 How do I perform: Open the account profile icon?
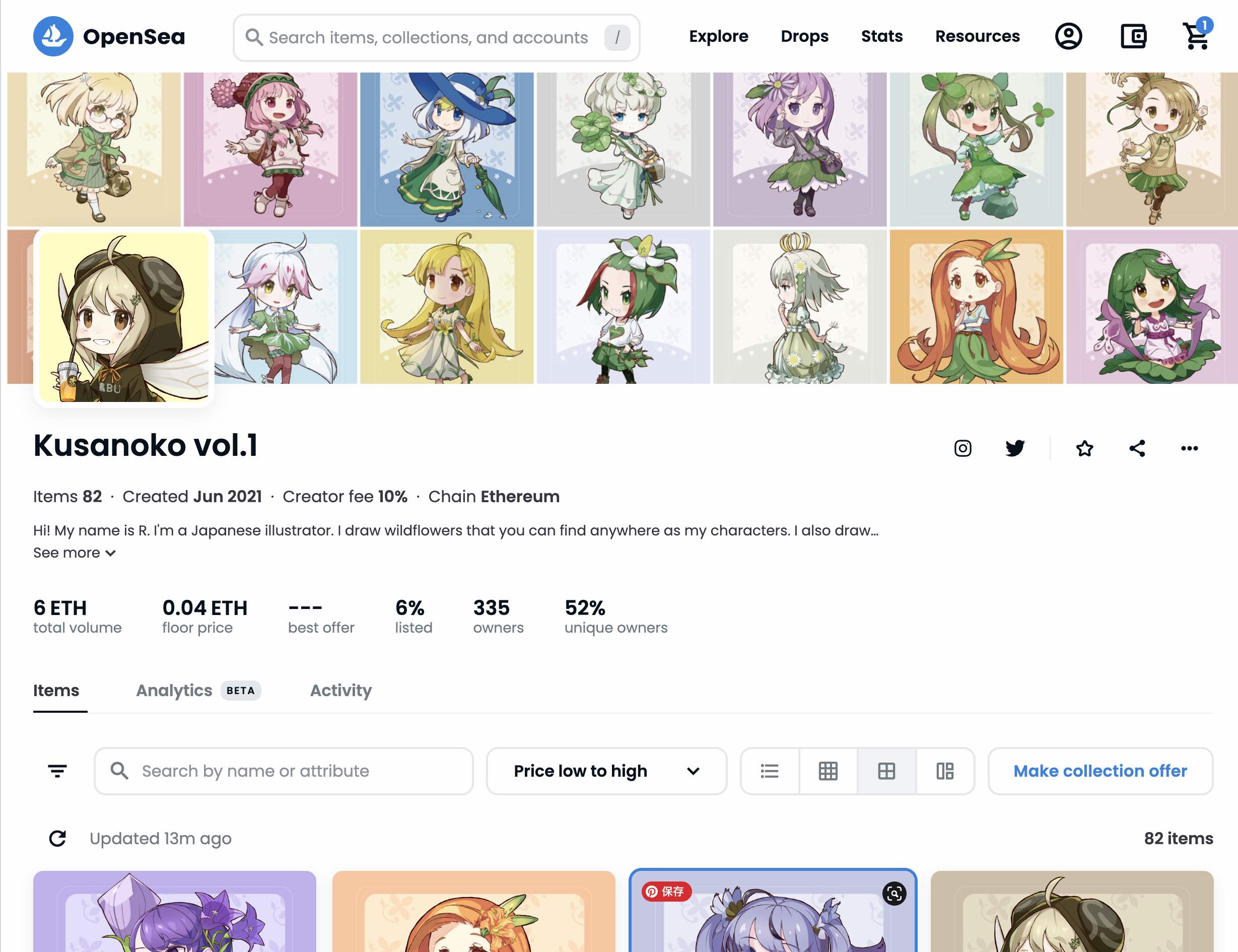tap(1068, 36)
